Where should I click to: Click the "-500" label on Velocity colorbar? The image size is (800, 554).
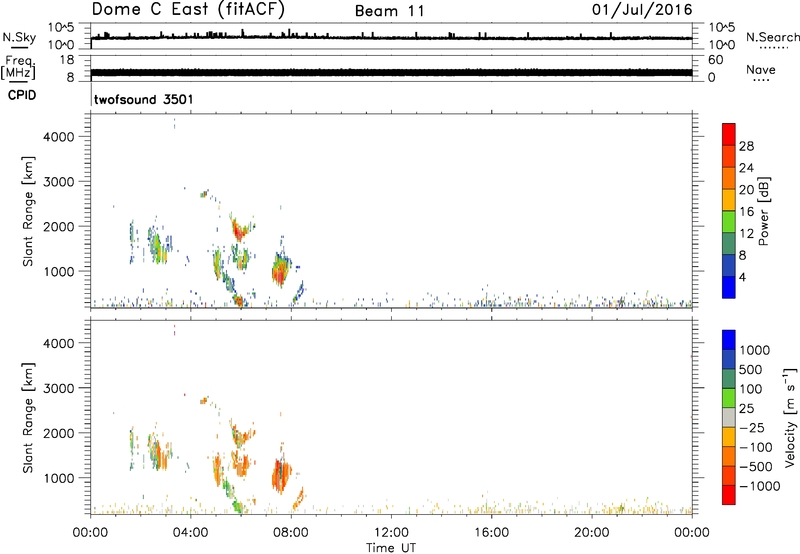point(756,467)
